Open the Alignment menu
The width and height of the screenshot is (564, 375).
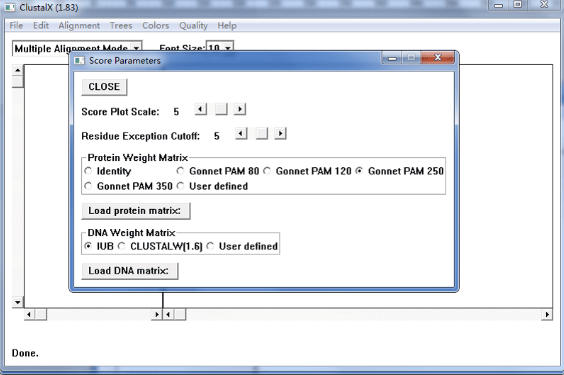pos(79,26)
